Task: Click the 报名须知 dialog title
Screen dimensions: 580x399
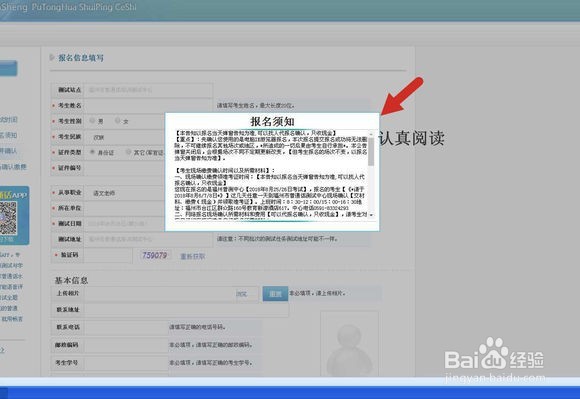Action: tap(272, 121)
